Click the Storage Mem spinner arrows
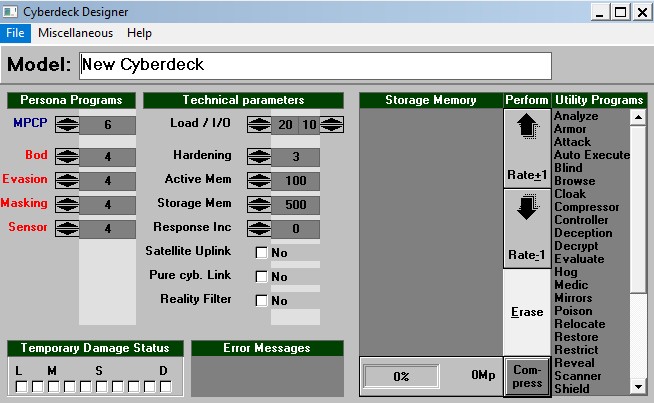Viewport: 654px width, 403px height. click(259, 204)
